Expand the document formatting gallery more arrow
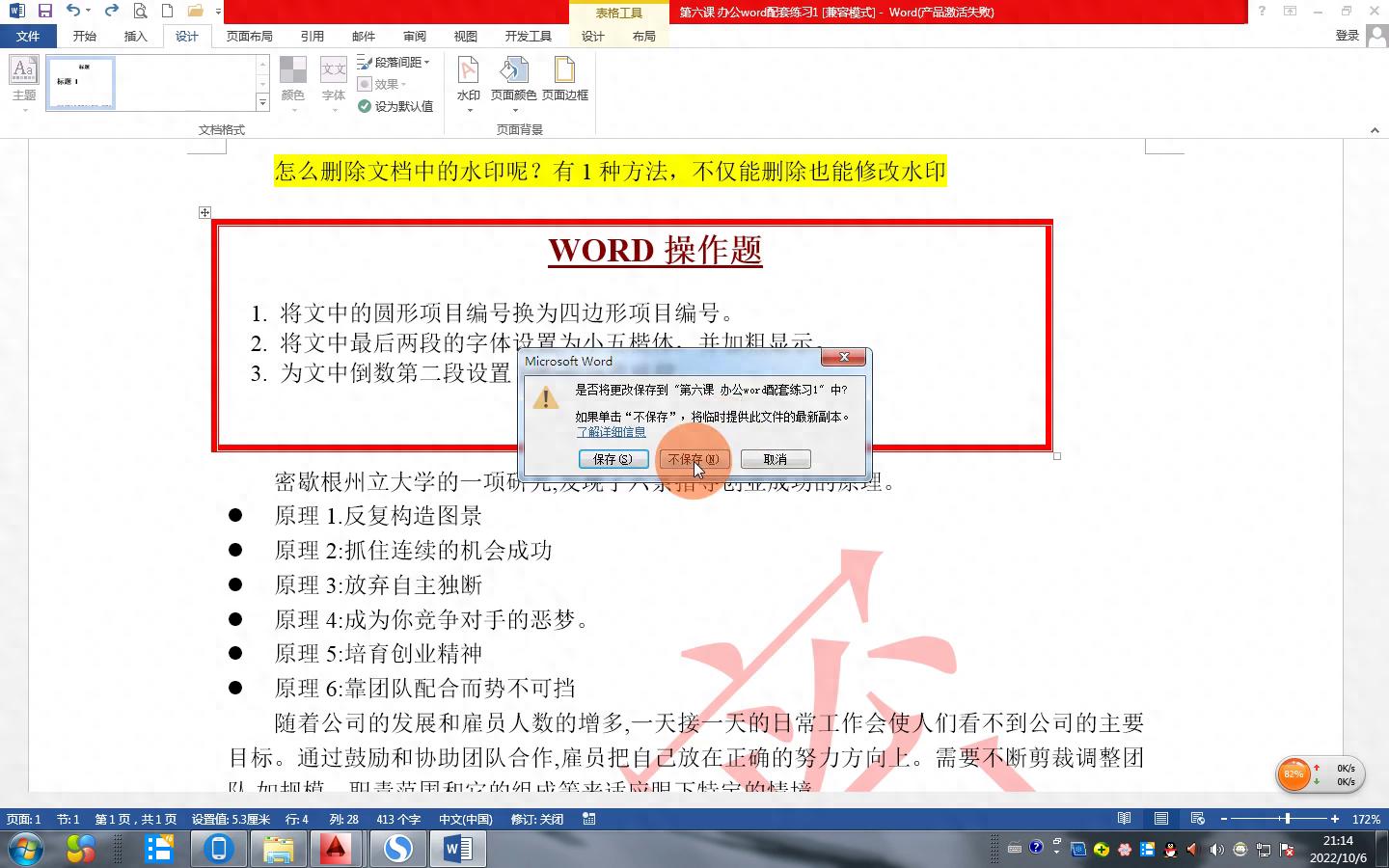The width and height of the screenshot is (1389, 868). tap(262, 102)
